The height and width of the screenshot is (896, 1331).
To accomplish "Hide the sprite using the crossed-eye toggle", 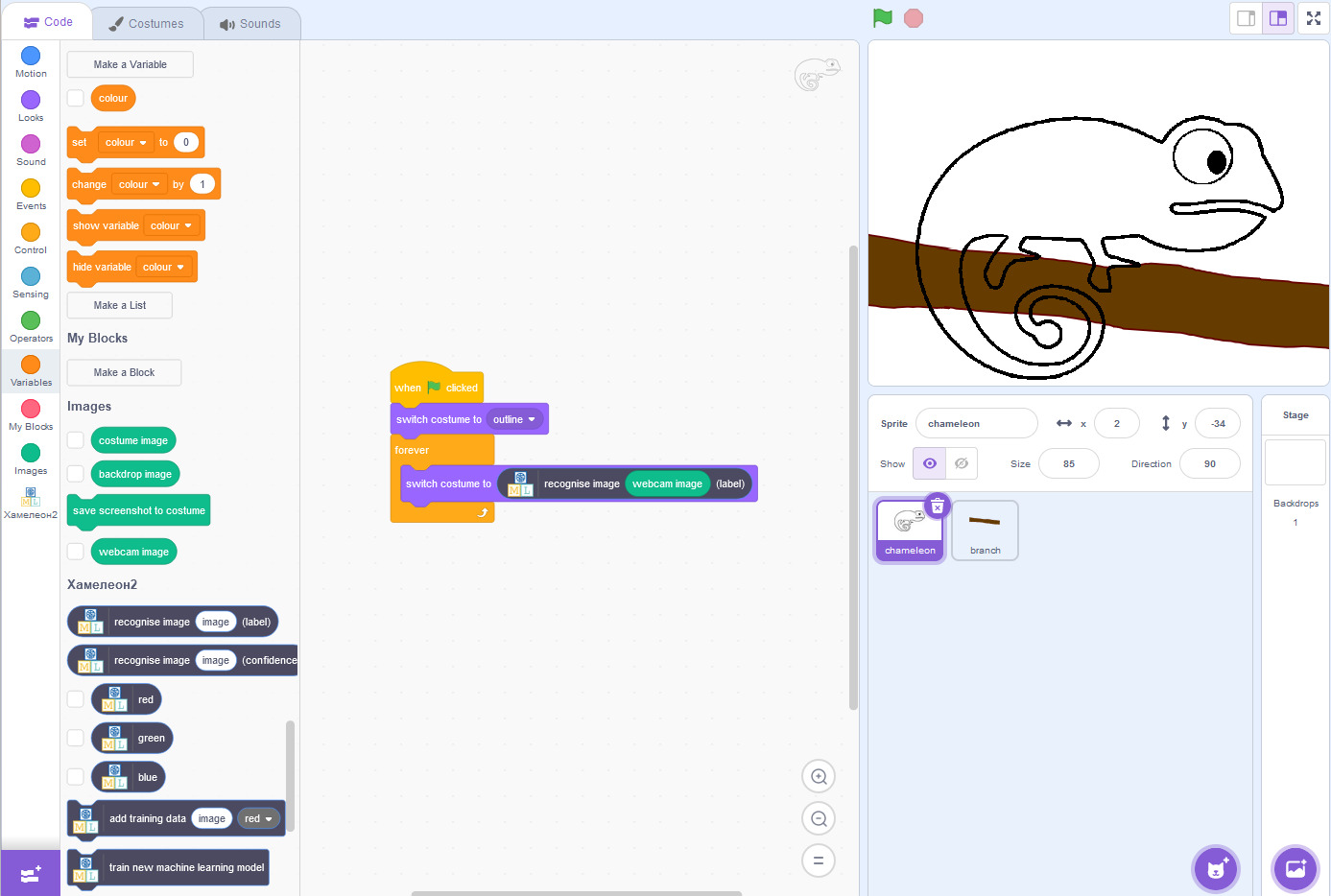I will (961, 463).
